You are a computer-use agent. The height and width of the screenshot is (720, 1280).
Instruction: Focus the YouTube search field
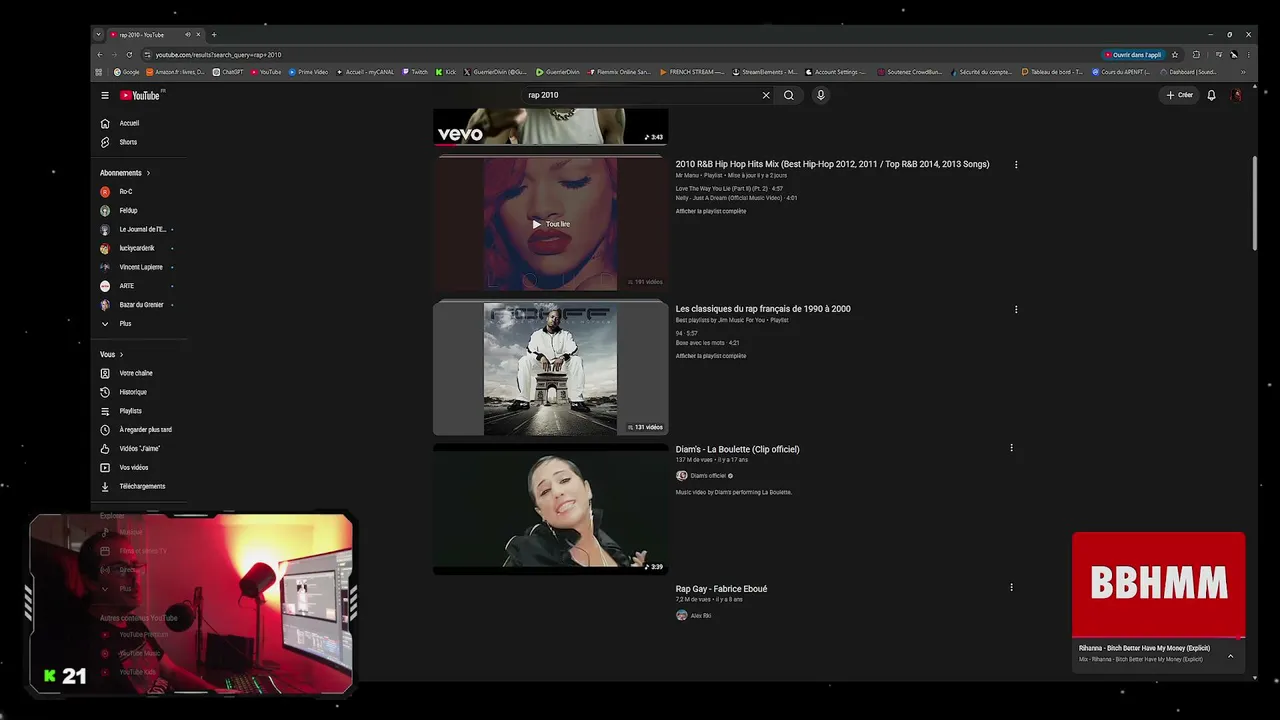click(x=640, y=95)
